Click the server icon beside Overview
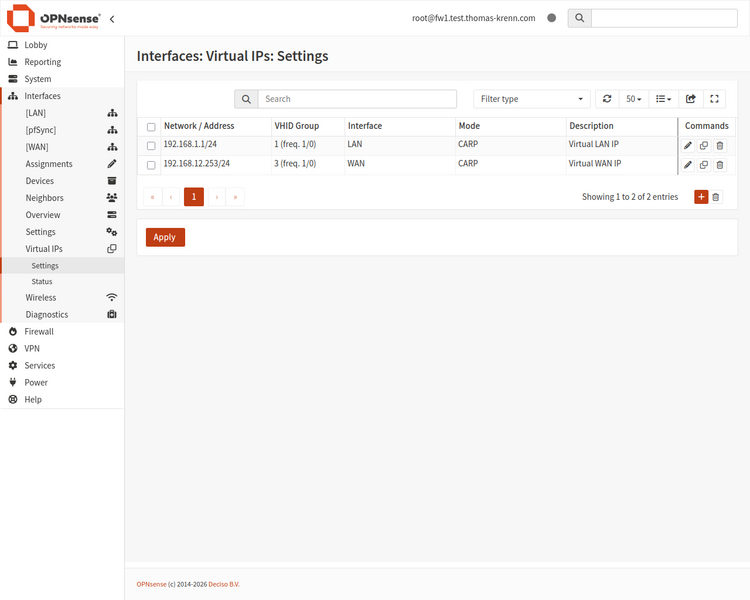Image resolution: width=750 pixels, height=600 pixels. (x=112, y=215)
